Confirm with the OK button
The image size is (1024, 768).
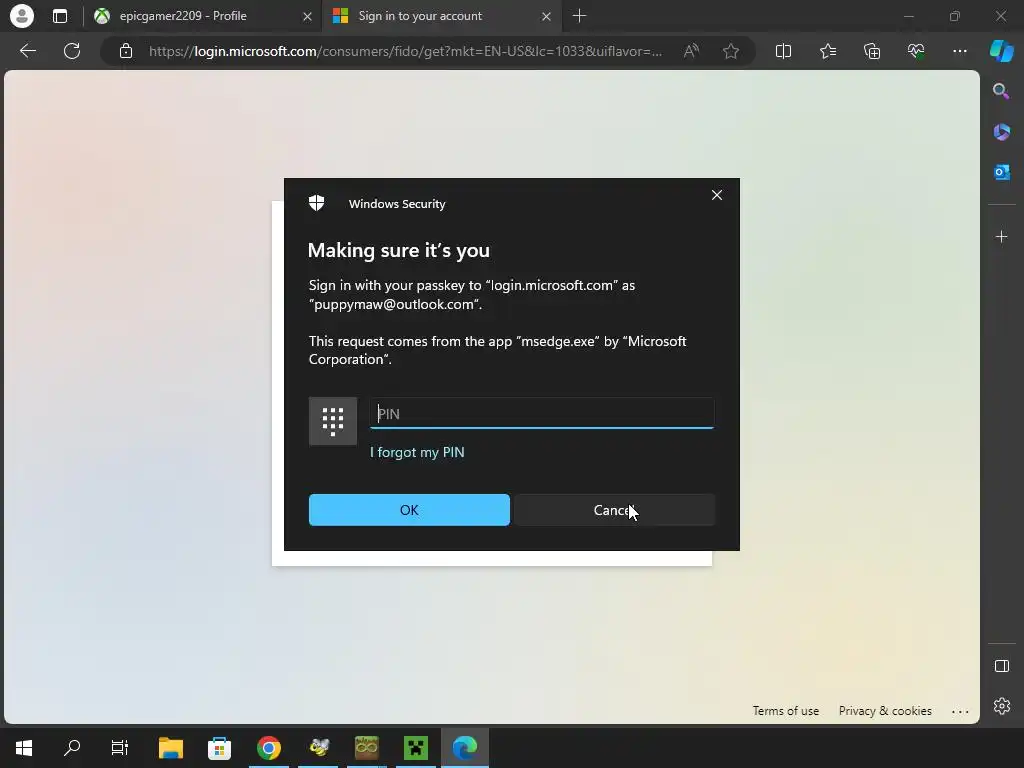[409, 510]
